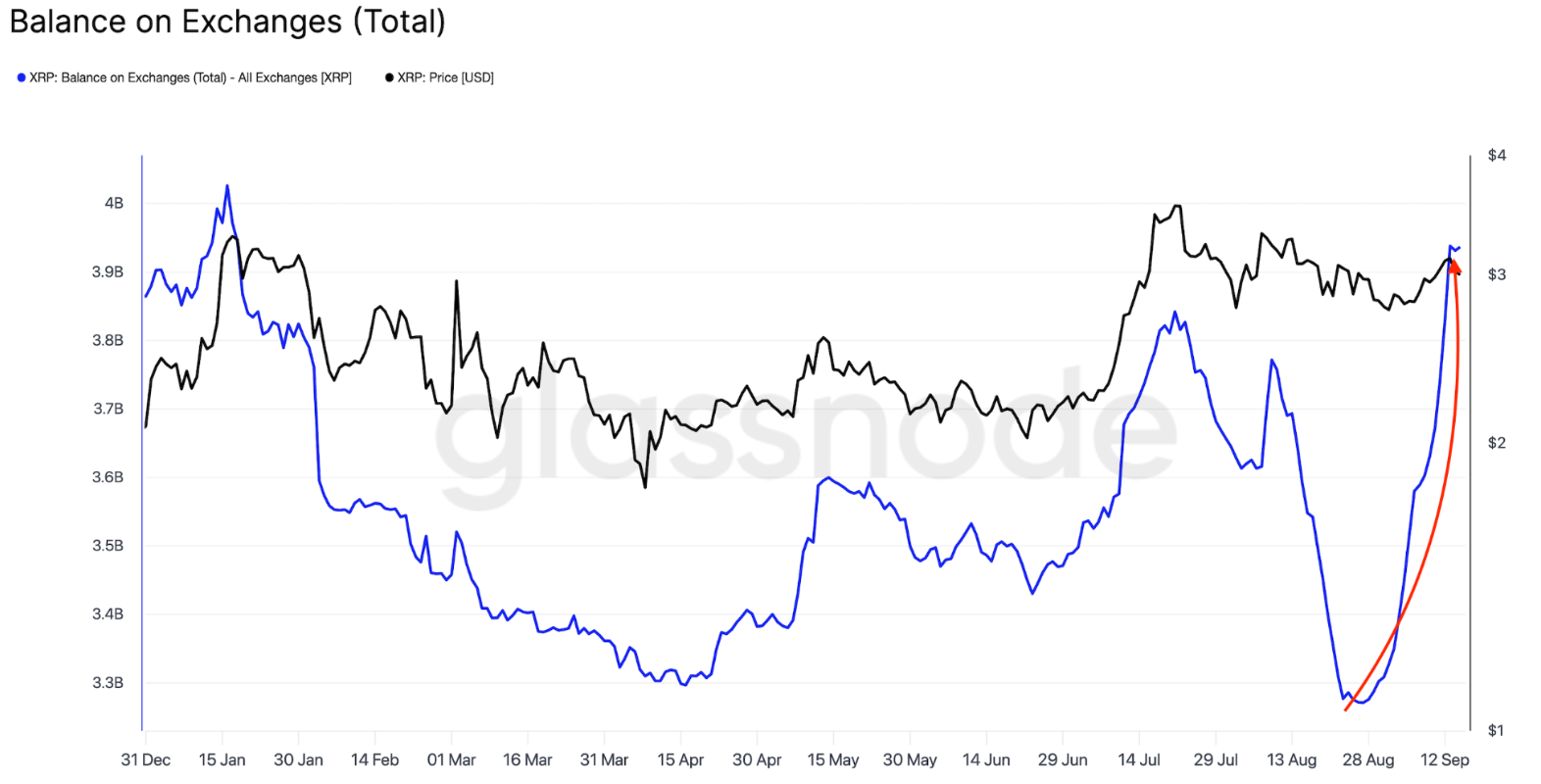
Task: Click the 4B left axis label
Action: 114,203
